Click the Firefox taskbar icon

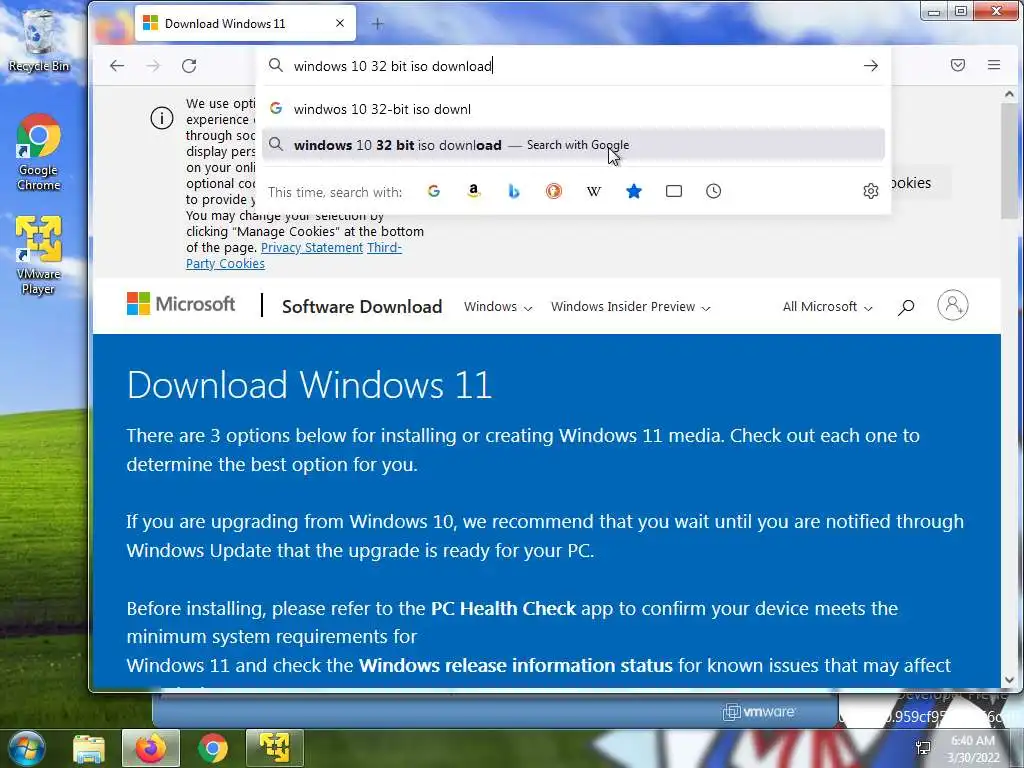150,748
